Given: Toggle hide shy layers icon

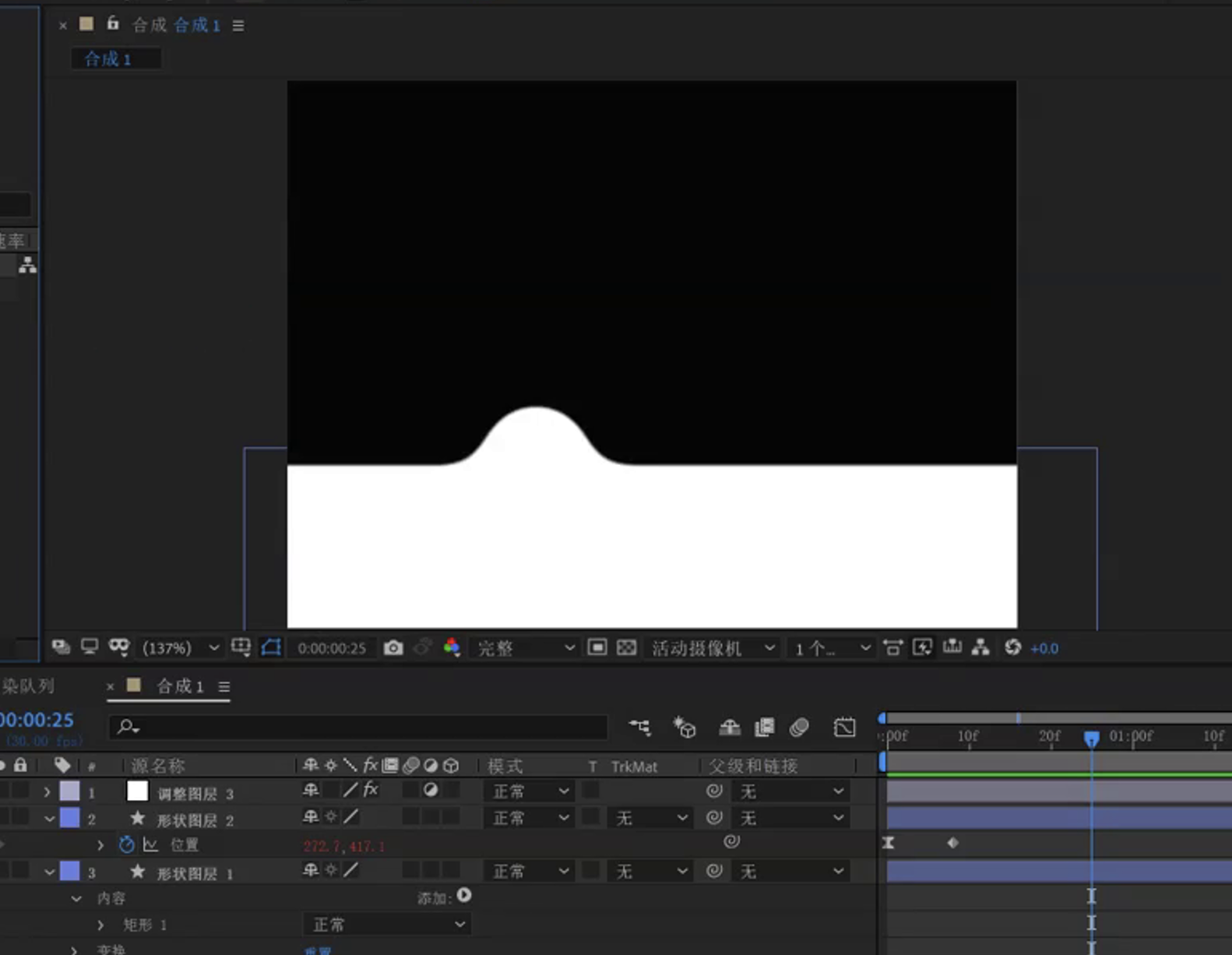Looking at the screenshot, I should [x=729, y=727].
